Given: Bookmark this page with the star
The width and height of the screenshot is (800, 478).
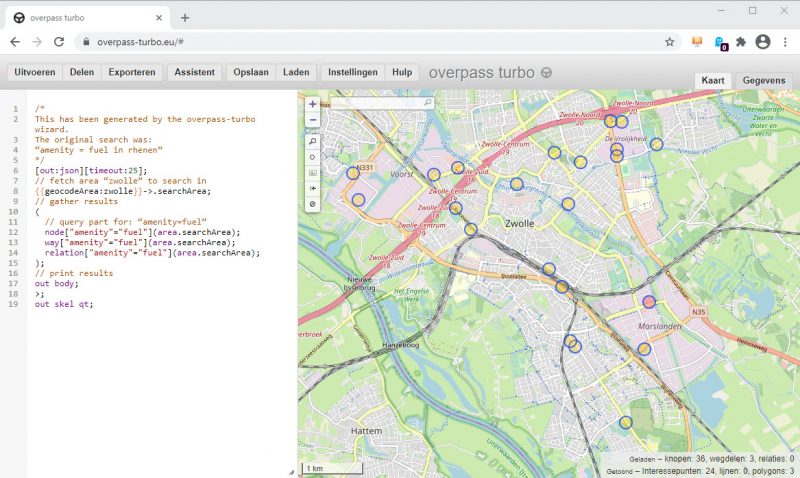Looking at the screenshot, I should [x=669, y=42].
